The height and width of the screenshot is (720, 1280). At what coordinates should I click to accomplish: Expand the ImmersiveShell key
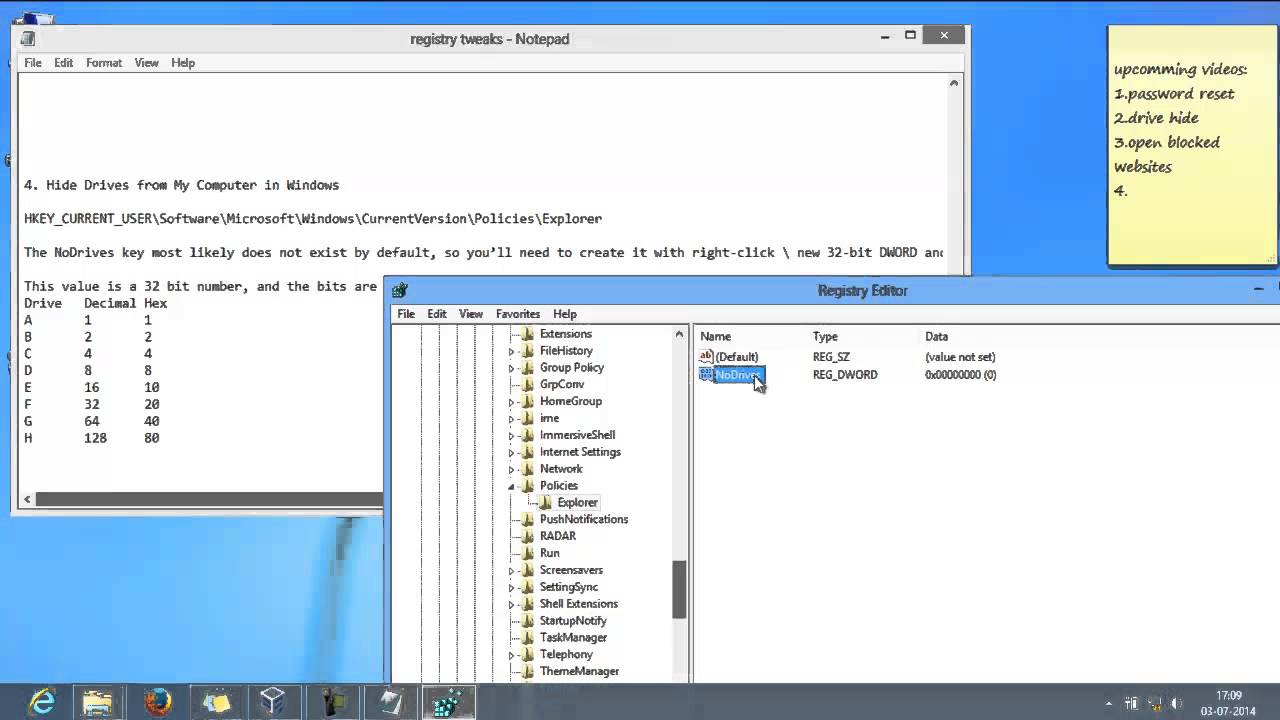pos(511,435)
